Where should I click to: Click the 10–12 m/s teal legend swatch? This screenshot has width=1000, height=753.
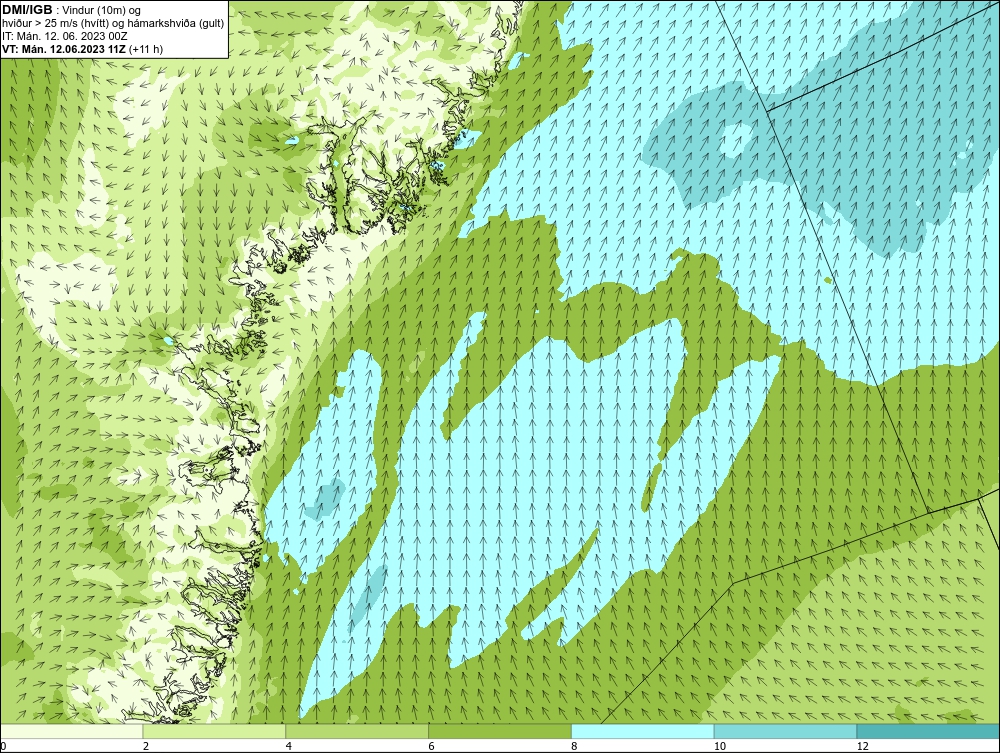pyautogui.click(x=786, y=731)
